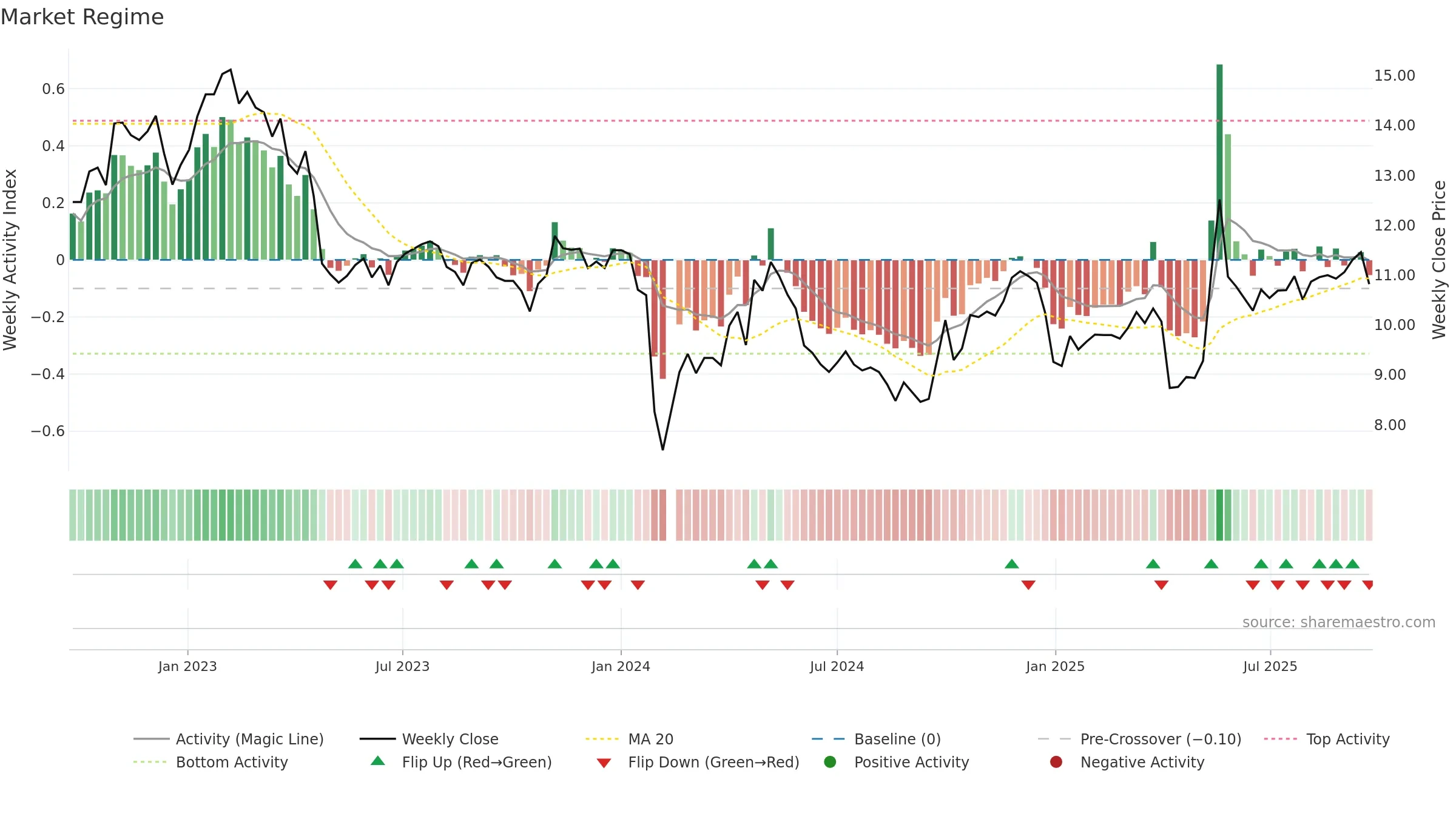
Task: Click the last flip-down marker at chart's end
Action: click(x=1368, y=585)
